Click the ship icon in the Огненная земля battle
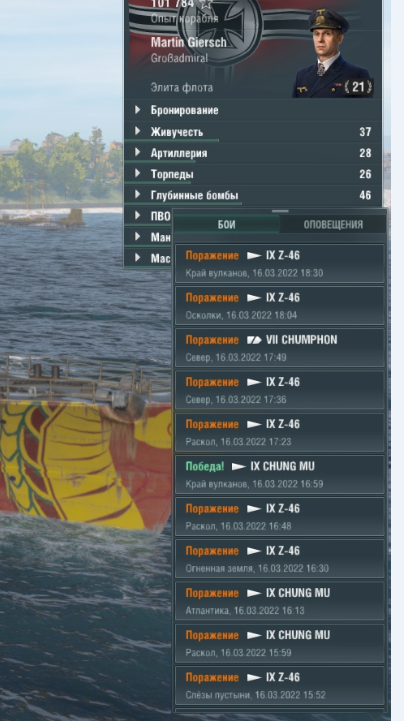Viewport: 404px width, 721px height. [x=254, y=551]
